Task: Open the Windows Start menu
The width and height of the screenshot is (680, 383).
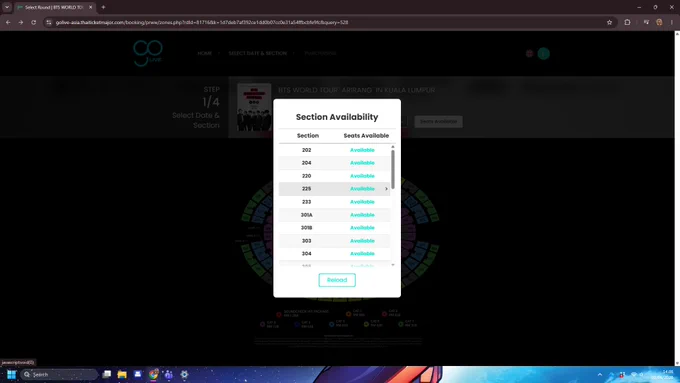Action: coord(11,374)
